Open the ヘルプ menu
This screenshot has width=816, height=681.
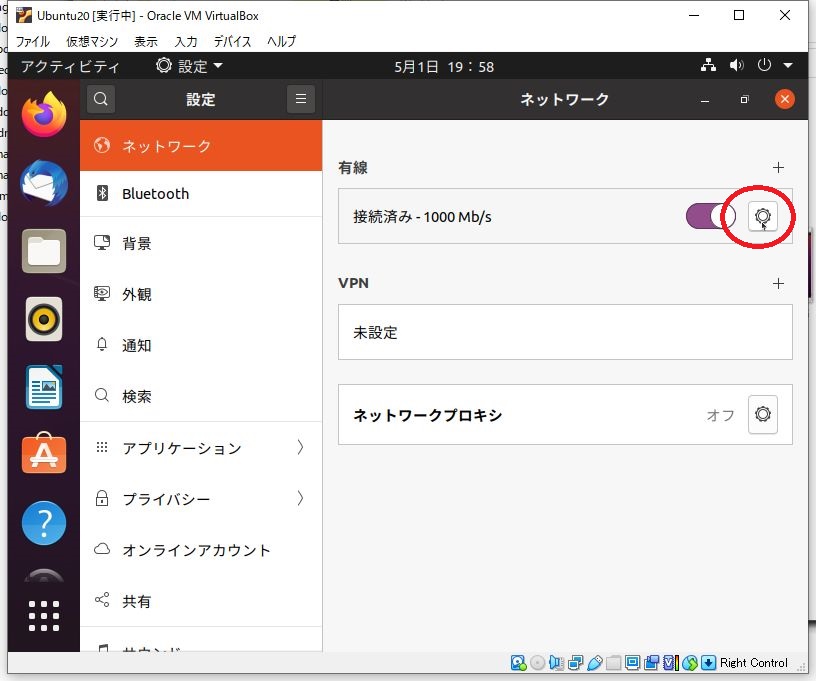[281, 41]
